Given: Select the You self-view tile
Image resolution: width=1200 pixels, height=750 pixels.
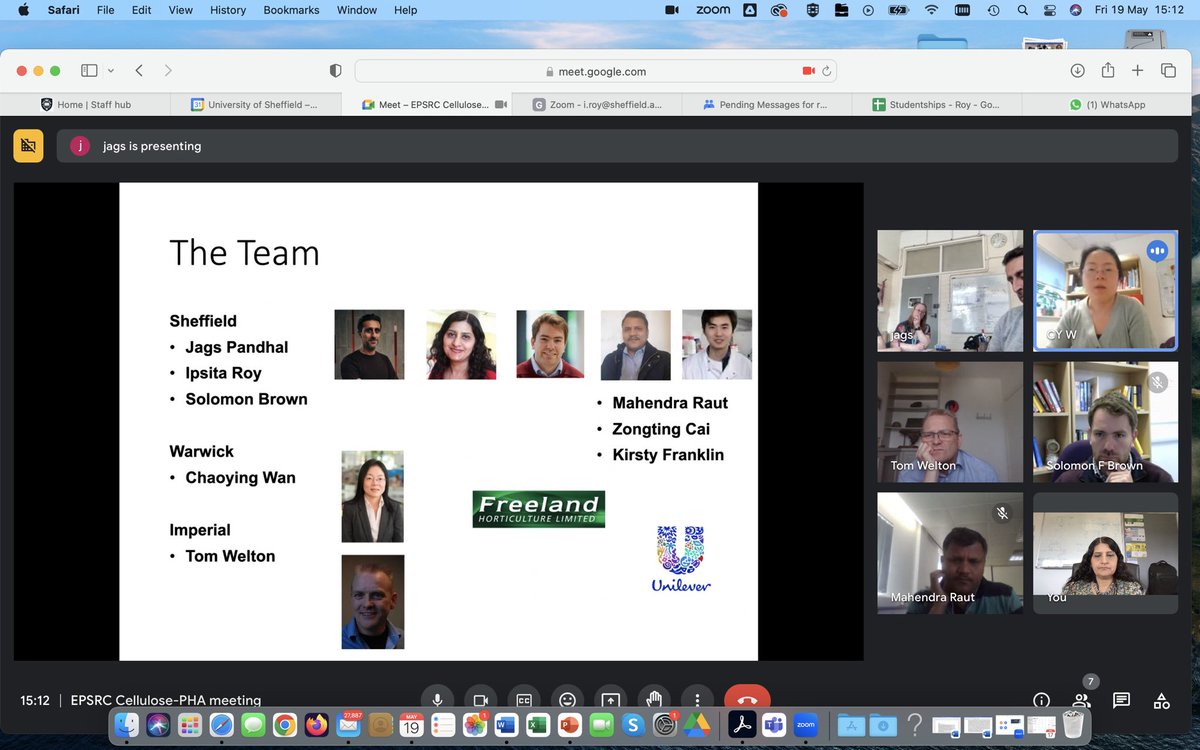Looking at the screenshot, I should [x=1105, y=553].
